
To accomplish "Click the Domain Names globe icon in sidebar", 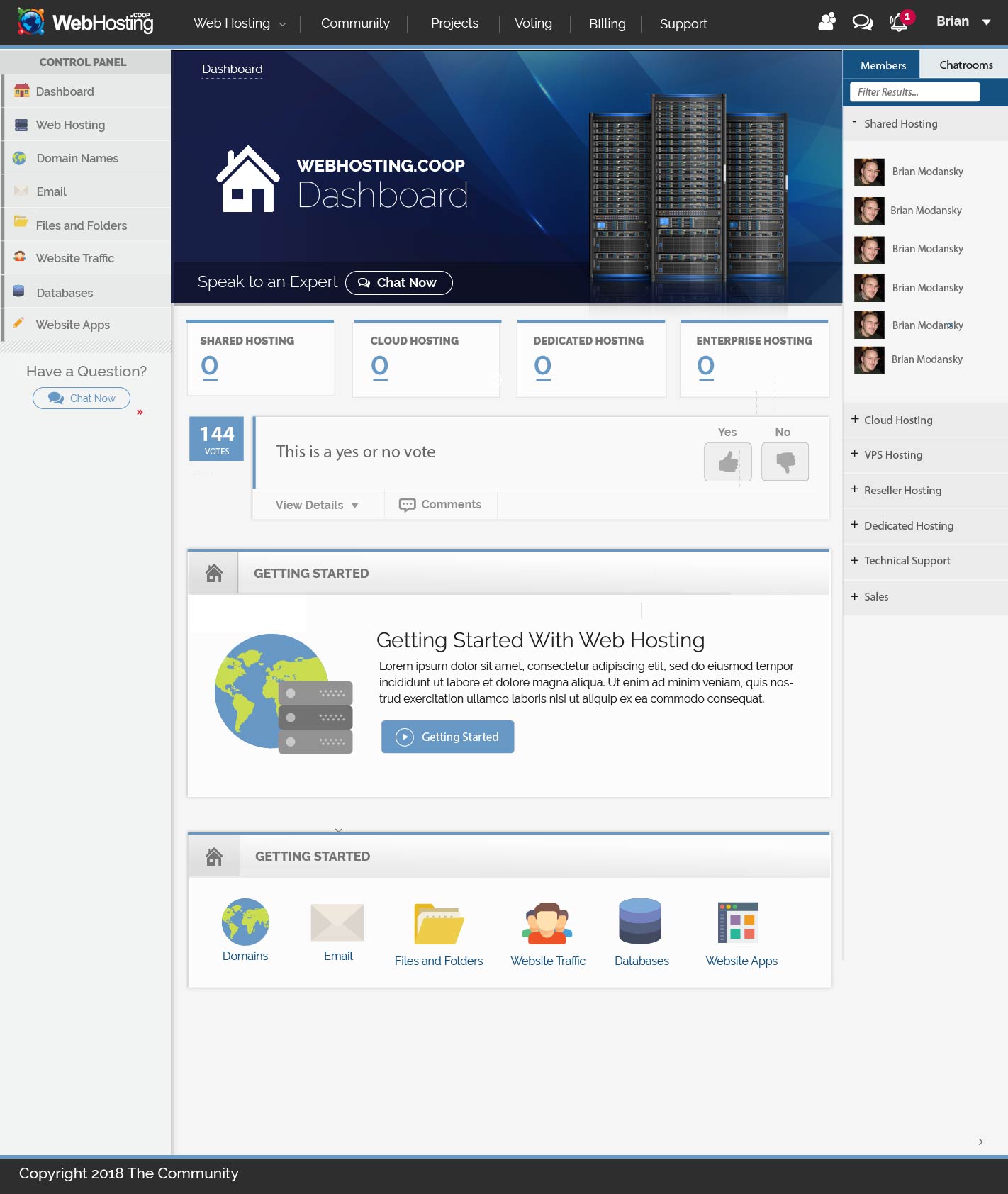I will [x=20, y=158].
